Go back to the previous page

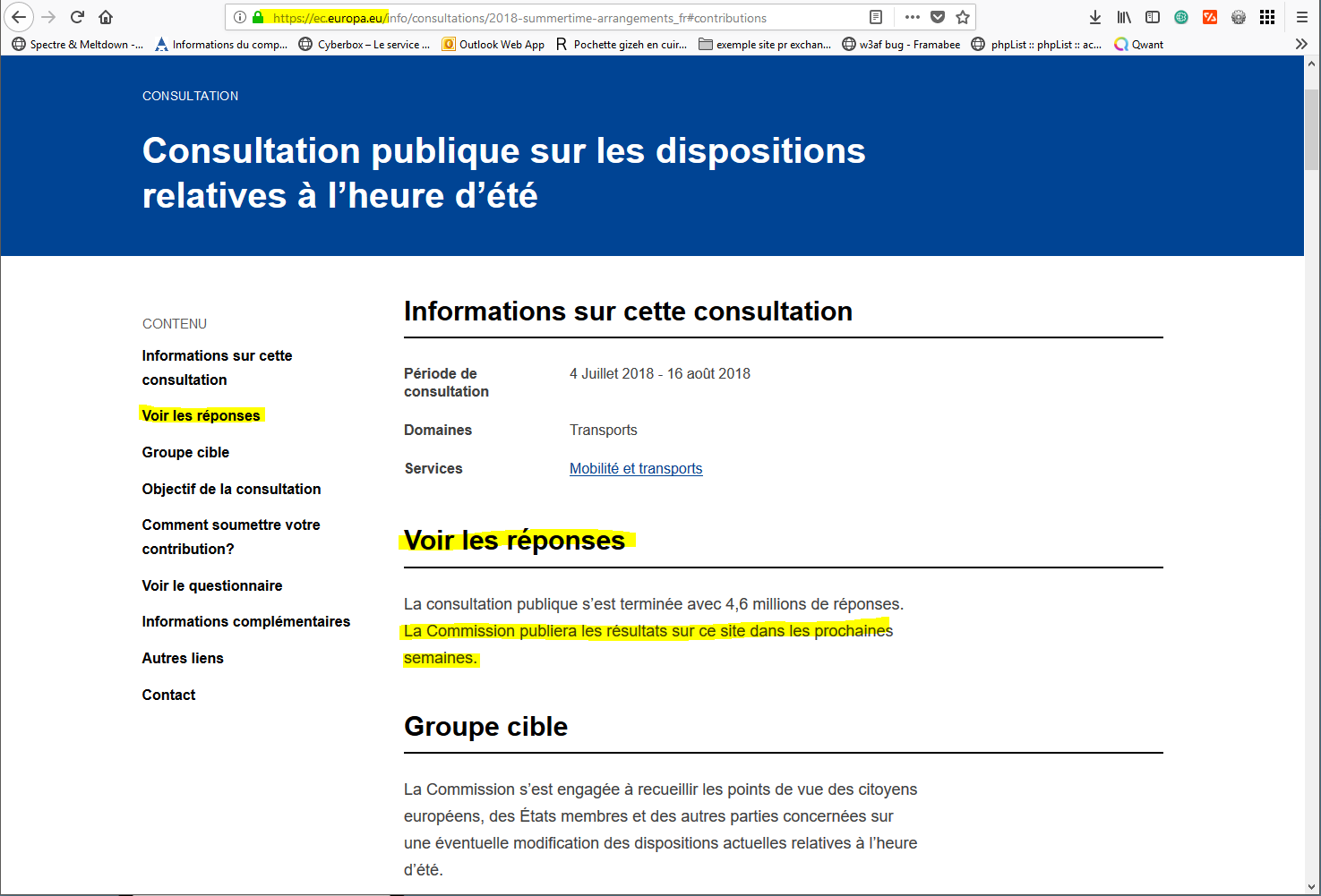click(19, 17)
